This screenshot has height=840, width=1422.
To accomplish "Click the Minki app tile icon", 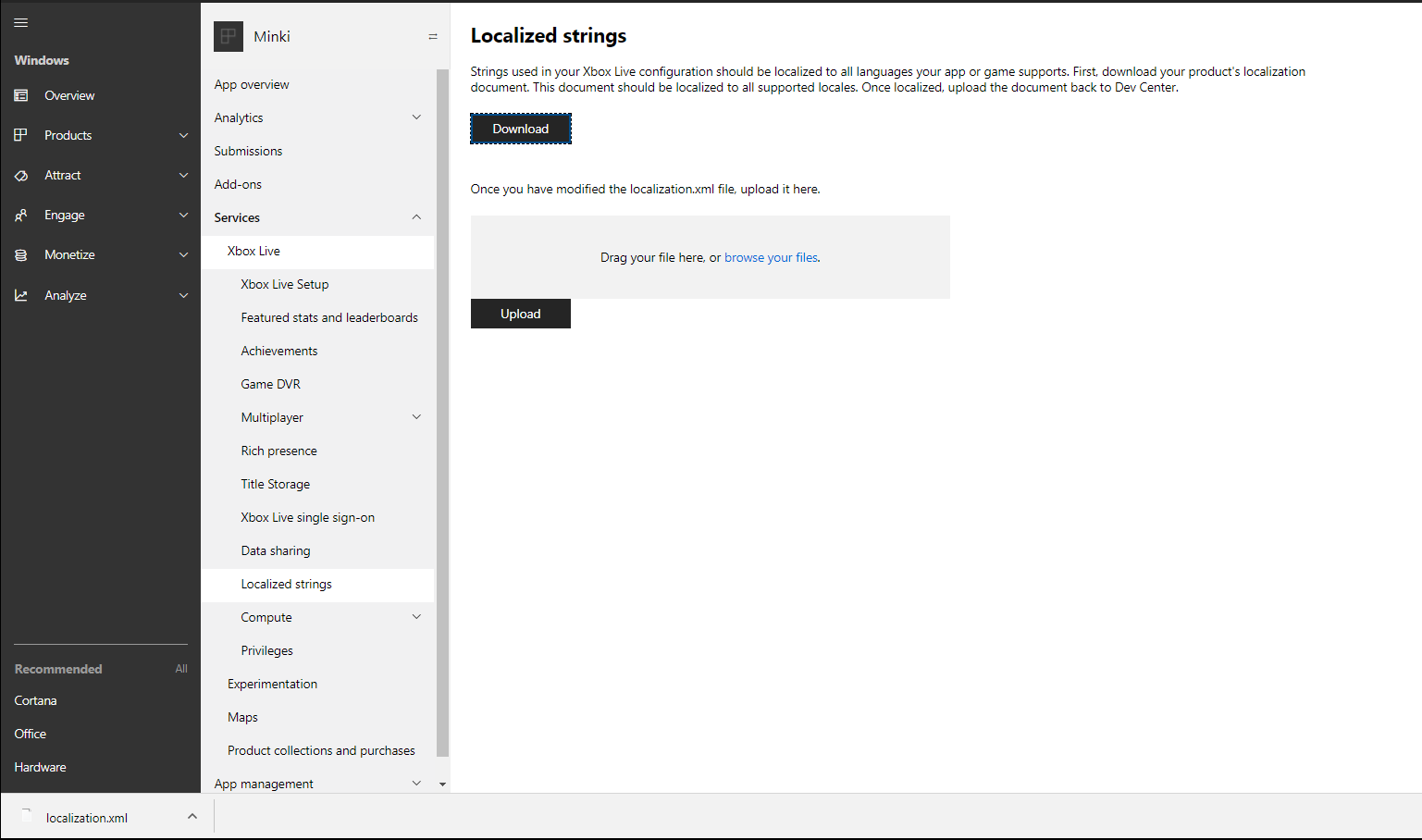I will click(228, 36).
